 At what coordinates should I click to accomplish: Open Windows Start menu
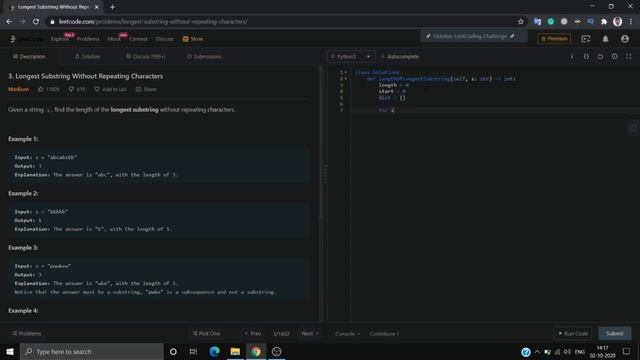point(10,351)
